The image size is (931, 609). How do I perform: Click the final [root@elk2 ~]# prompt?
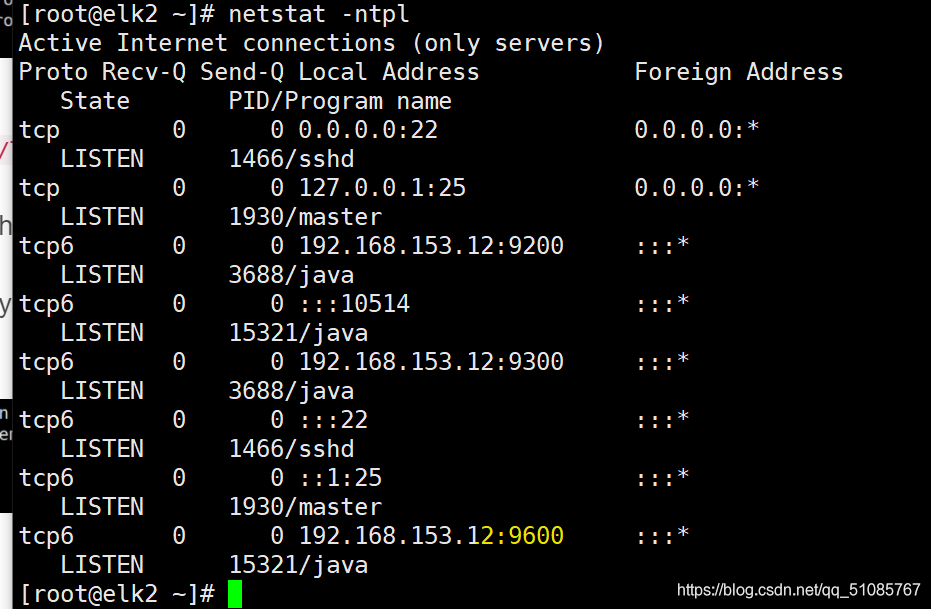coord(117,594)
